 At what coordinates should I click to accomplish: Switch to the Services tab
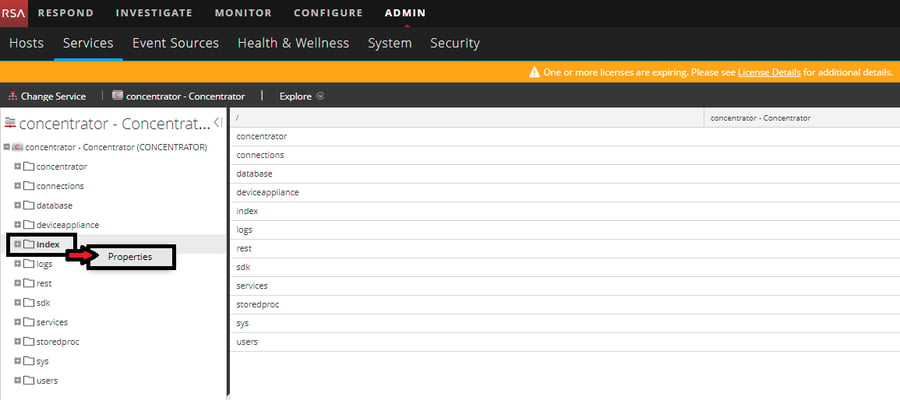[x=88, y=43]
